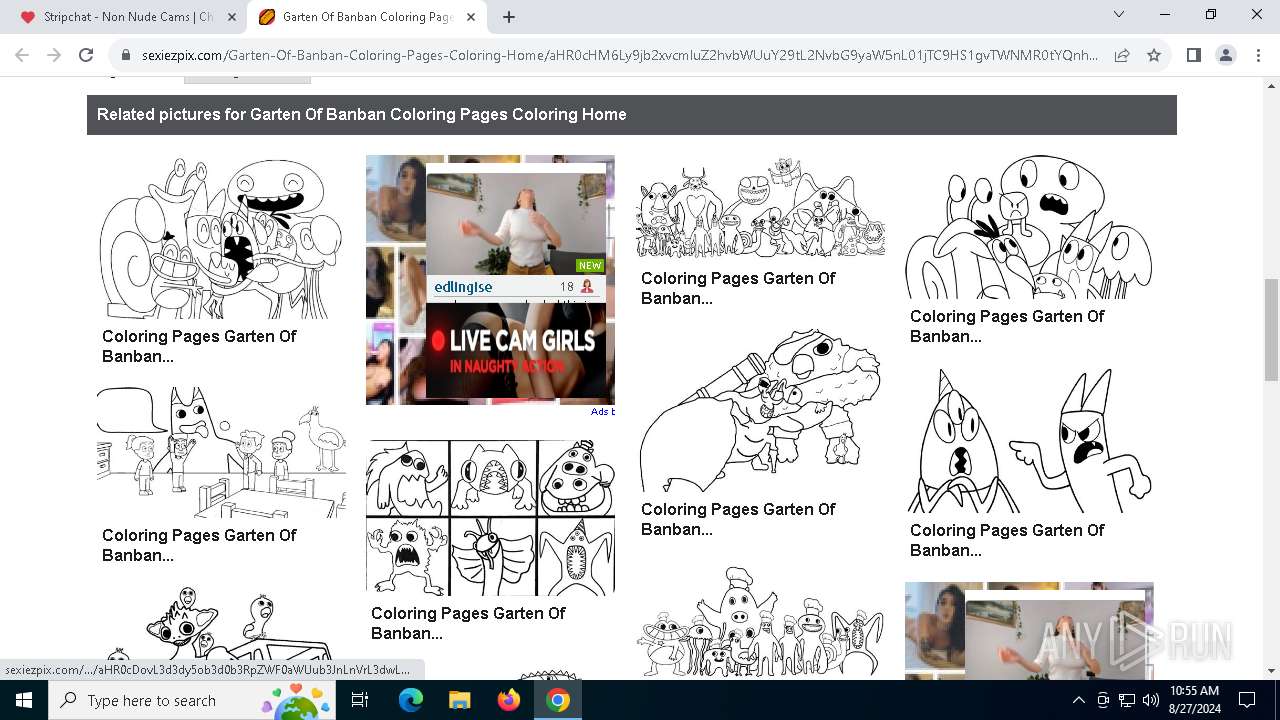
Task: Open the two pointing characters coloring thumbnail
Action: click(x=1030, y=441)
